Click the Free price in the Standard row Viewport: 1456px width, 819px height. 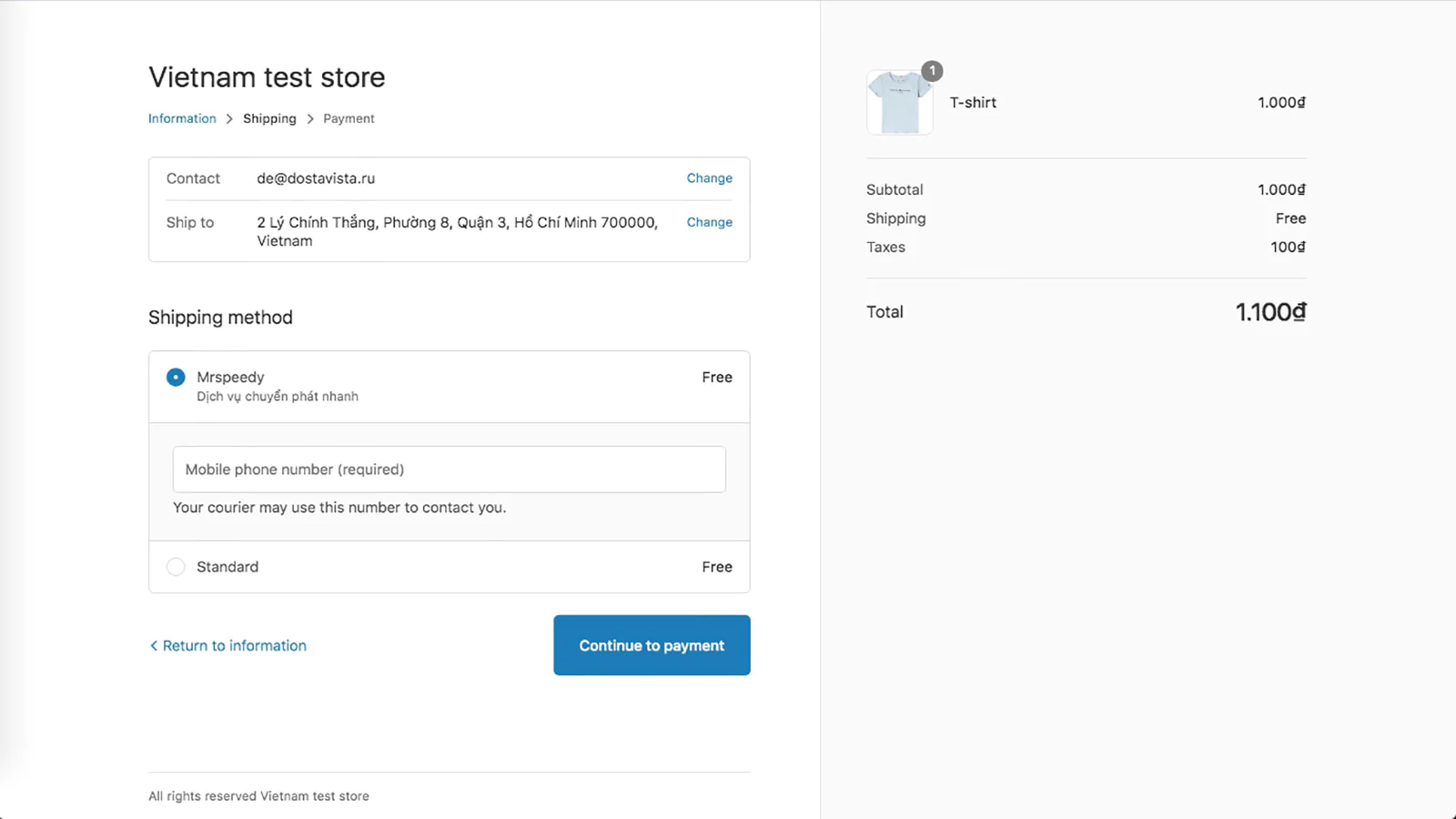click(716, 567)
